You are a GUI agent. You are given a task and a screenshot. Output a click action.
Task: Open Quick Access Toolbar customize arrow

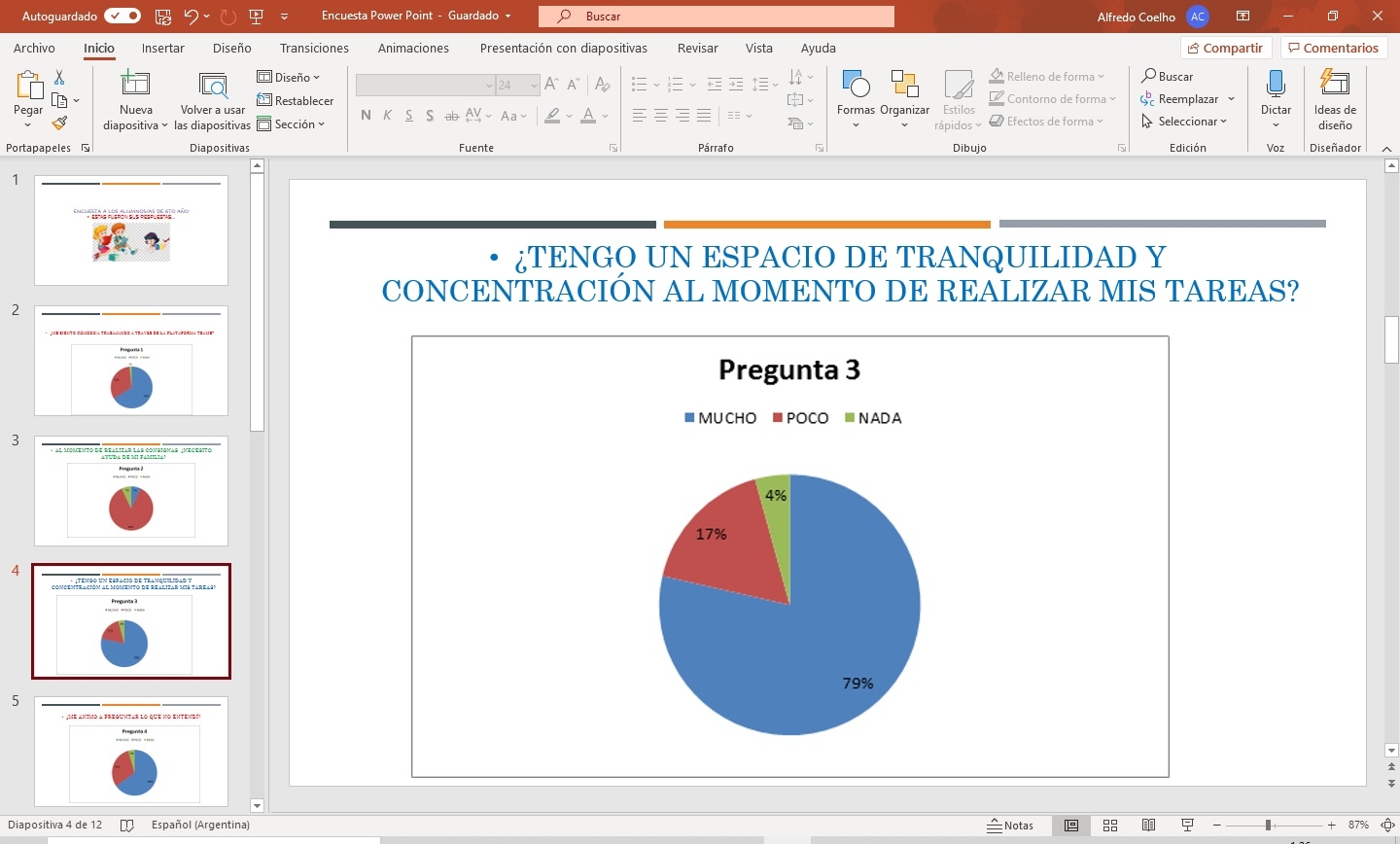[x=284, y=17]
